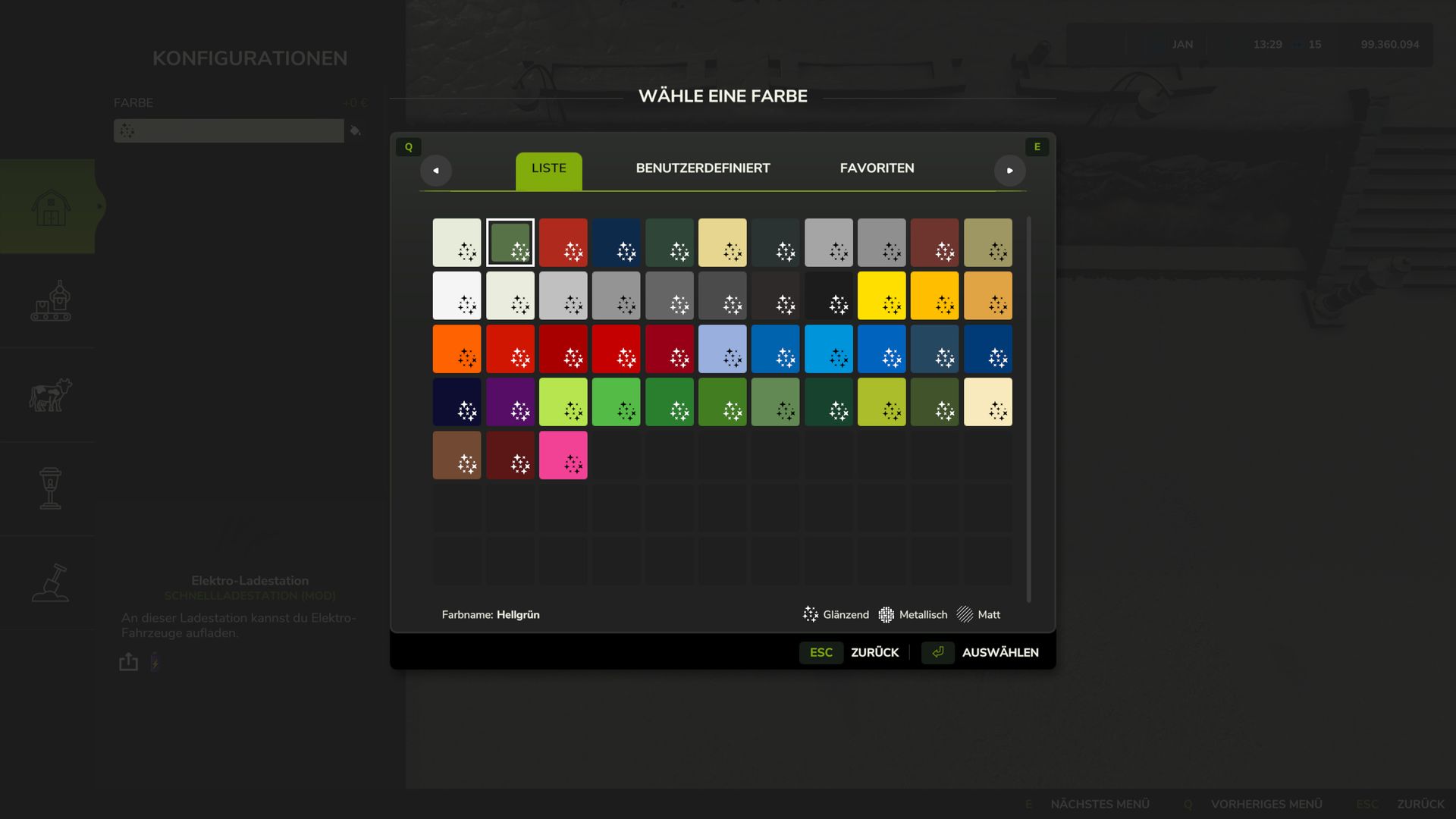Viewport: 1456px width, 819px height.
Task: Open the decoration lamp category icon
Action: click(51, 488)
